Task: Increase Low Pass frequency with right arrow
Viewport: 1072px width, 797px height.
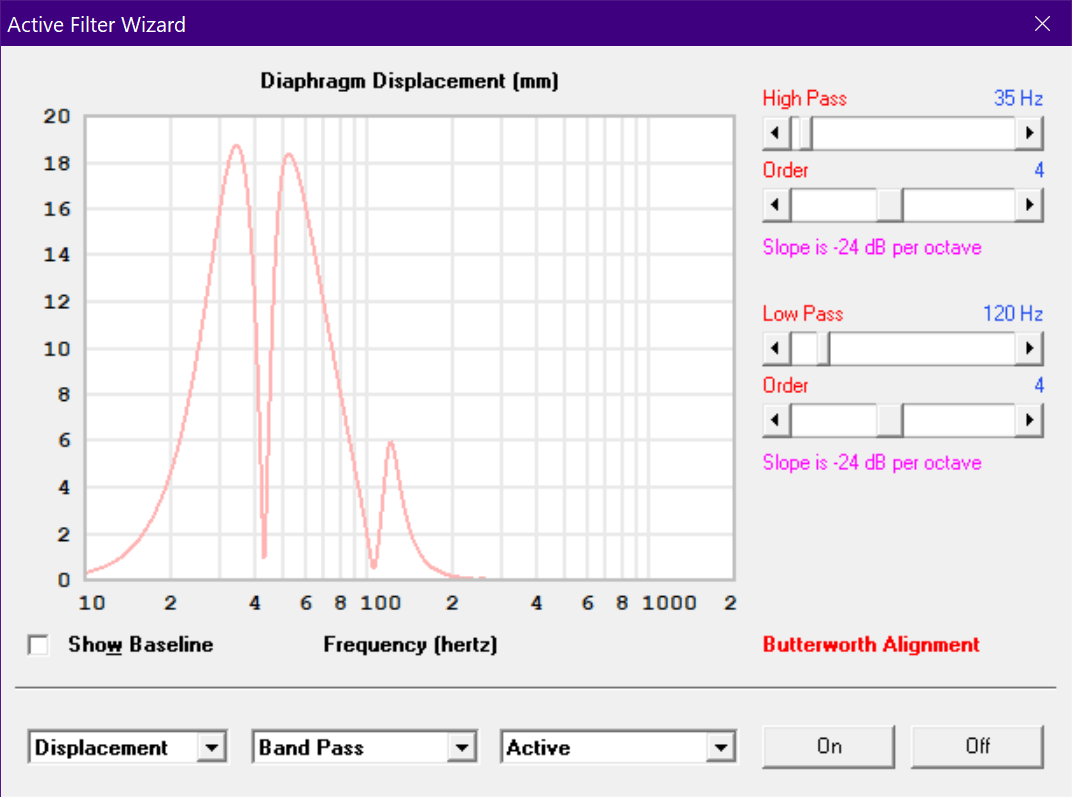Action: (1029, 349)
